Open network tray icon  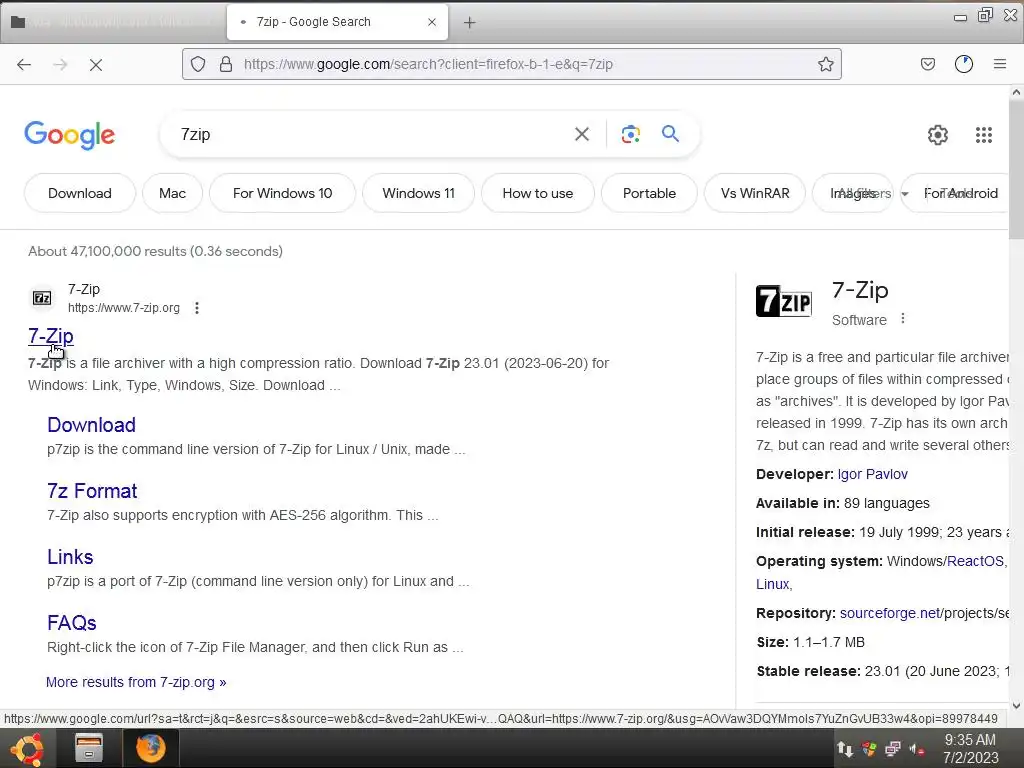[x=844, y=748]
